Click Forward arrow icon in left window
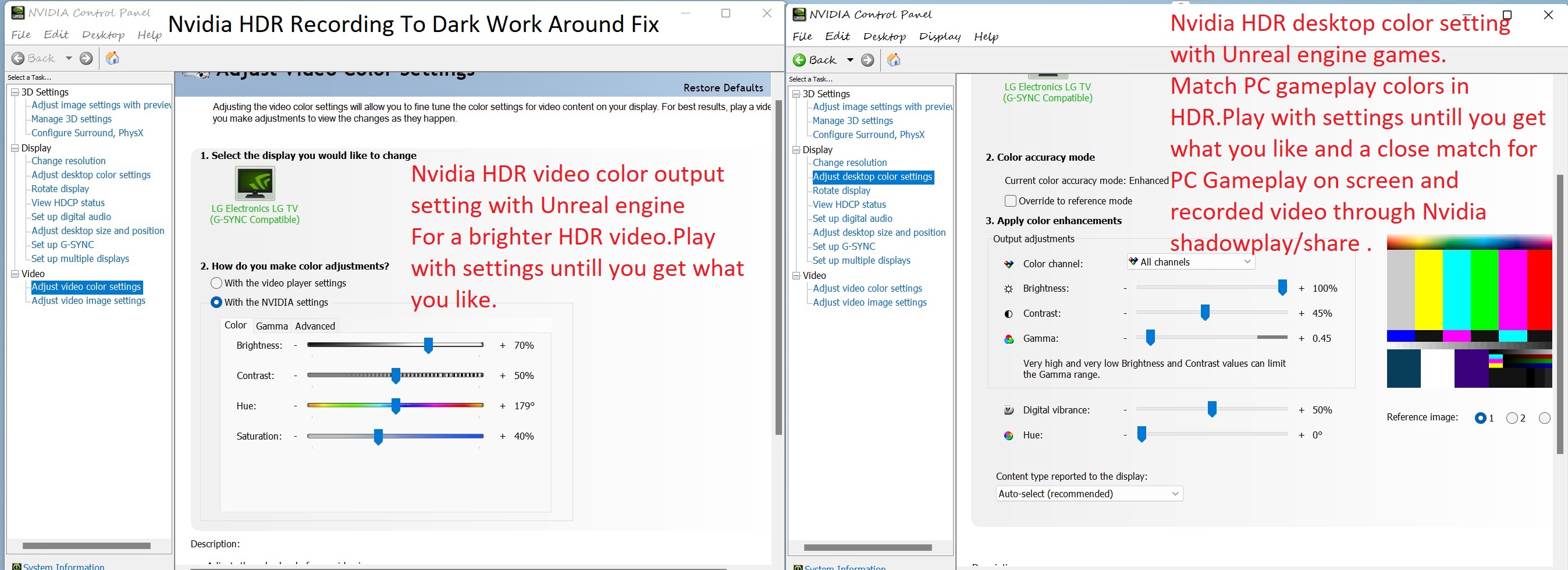Screen dimensions: 1568x570 [x=87, y=58]
